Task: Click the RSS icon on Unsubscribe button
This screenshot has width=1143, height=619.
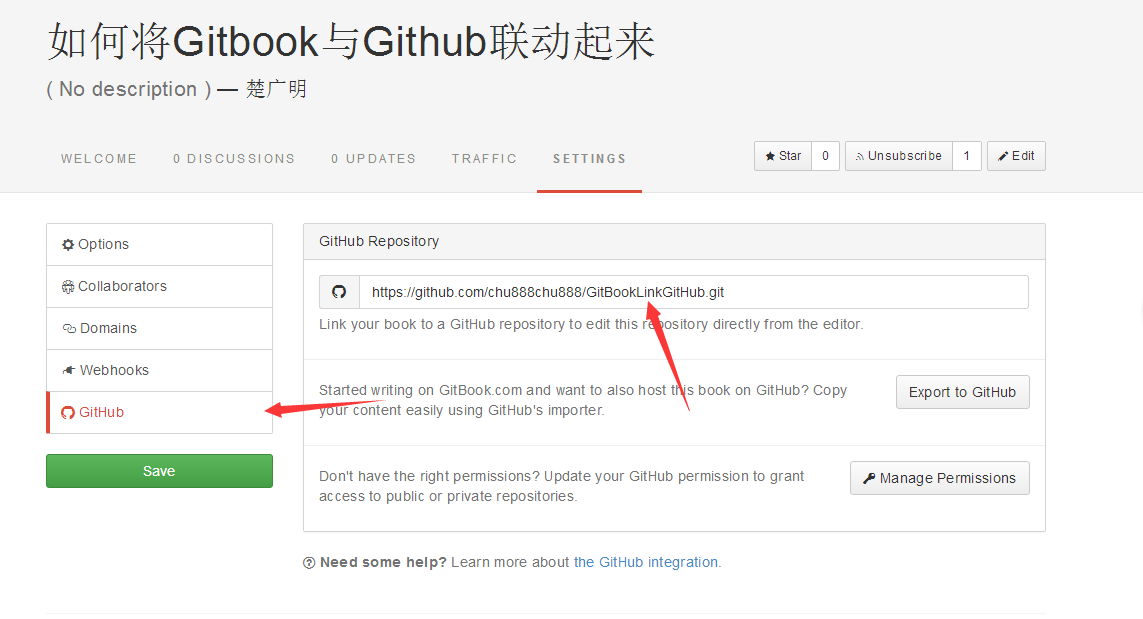Action: 859,156
